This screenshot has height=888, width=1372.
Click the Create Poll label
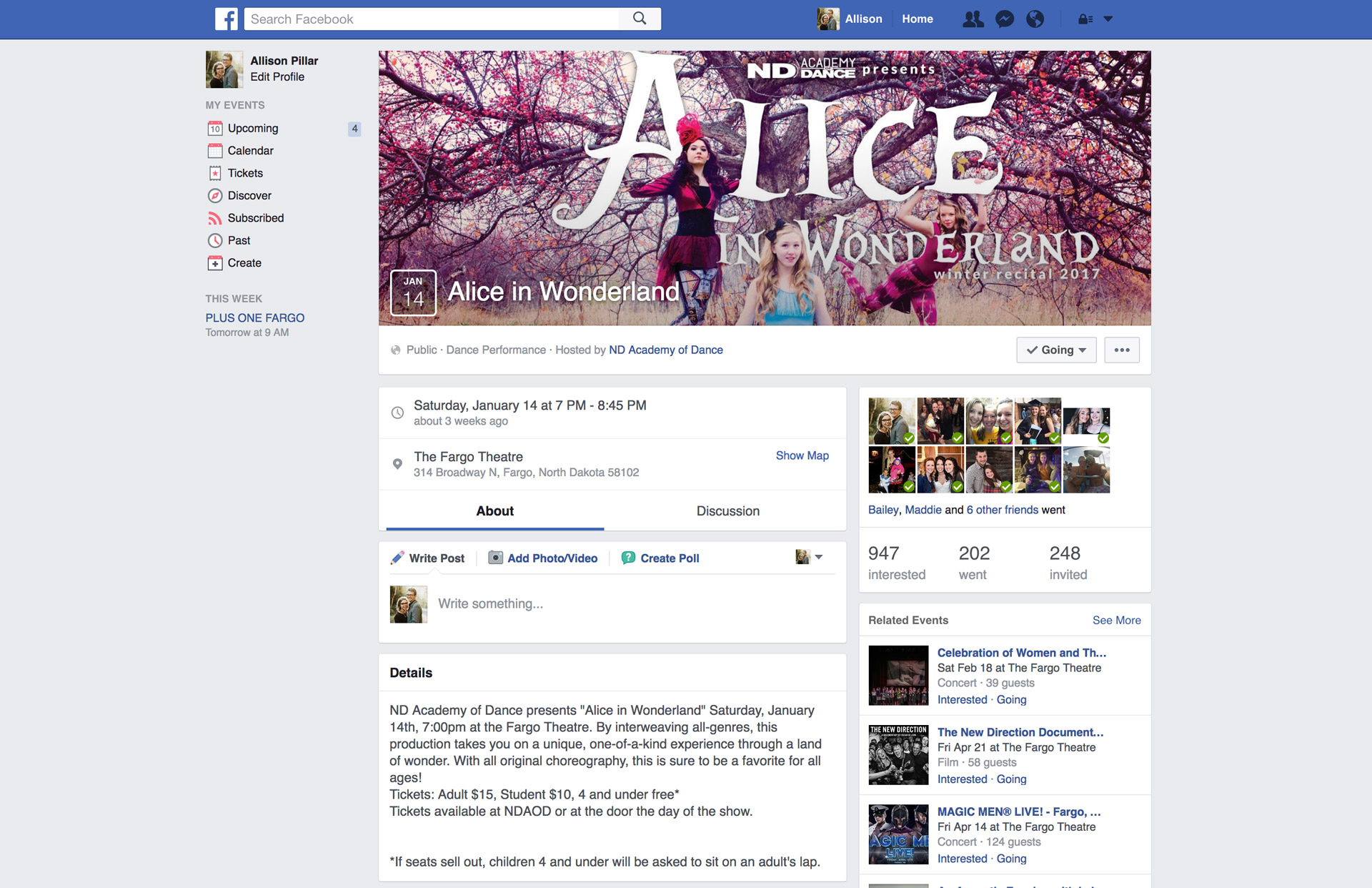(x=670, y=558)
